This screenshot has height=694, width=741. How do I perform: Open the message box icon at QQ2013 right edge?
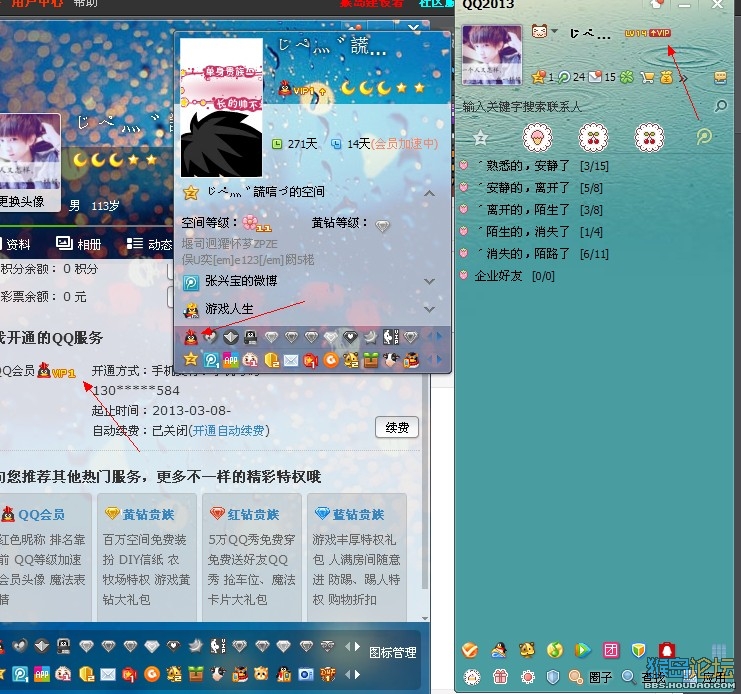point(720,78)
